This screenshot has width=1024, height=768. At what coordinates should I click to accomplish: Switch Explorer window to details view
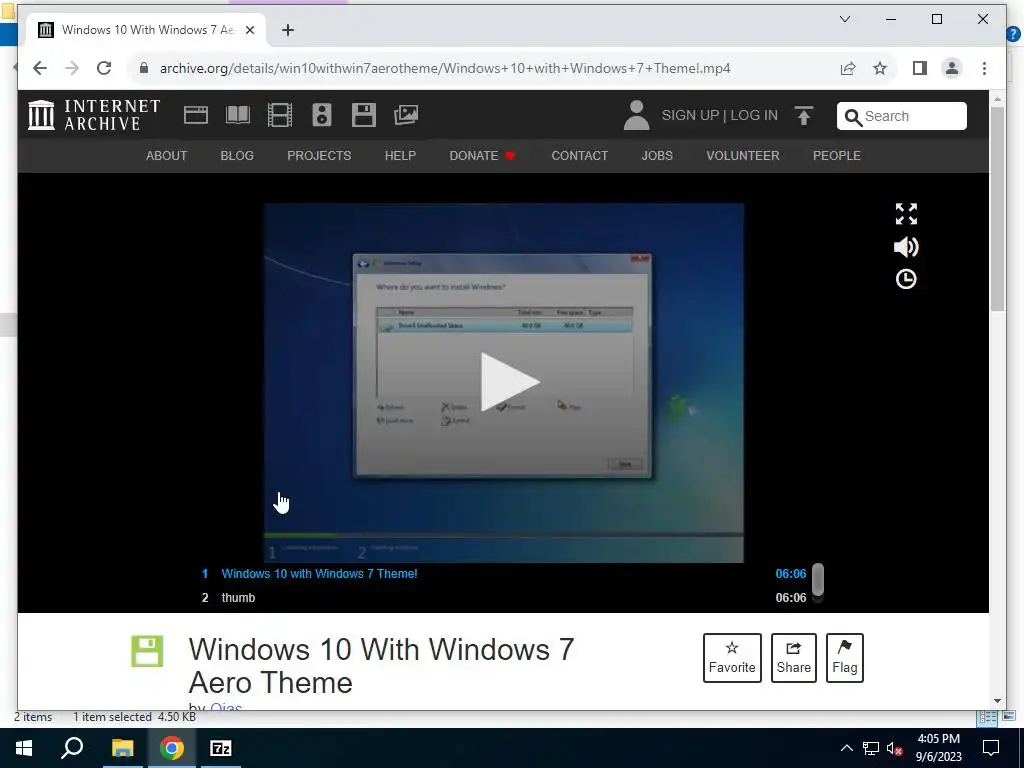[x=987, y=717]
